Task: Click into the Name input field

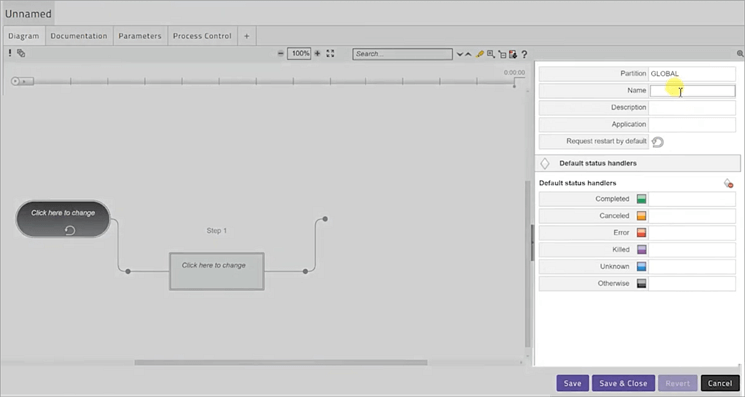Action: click(x=692, y=91)
